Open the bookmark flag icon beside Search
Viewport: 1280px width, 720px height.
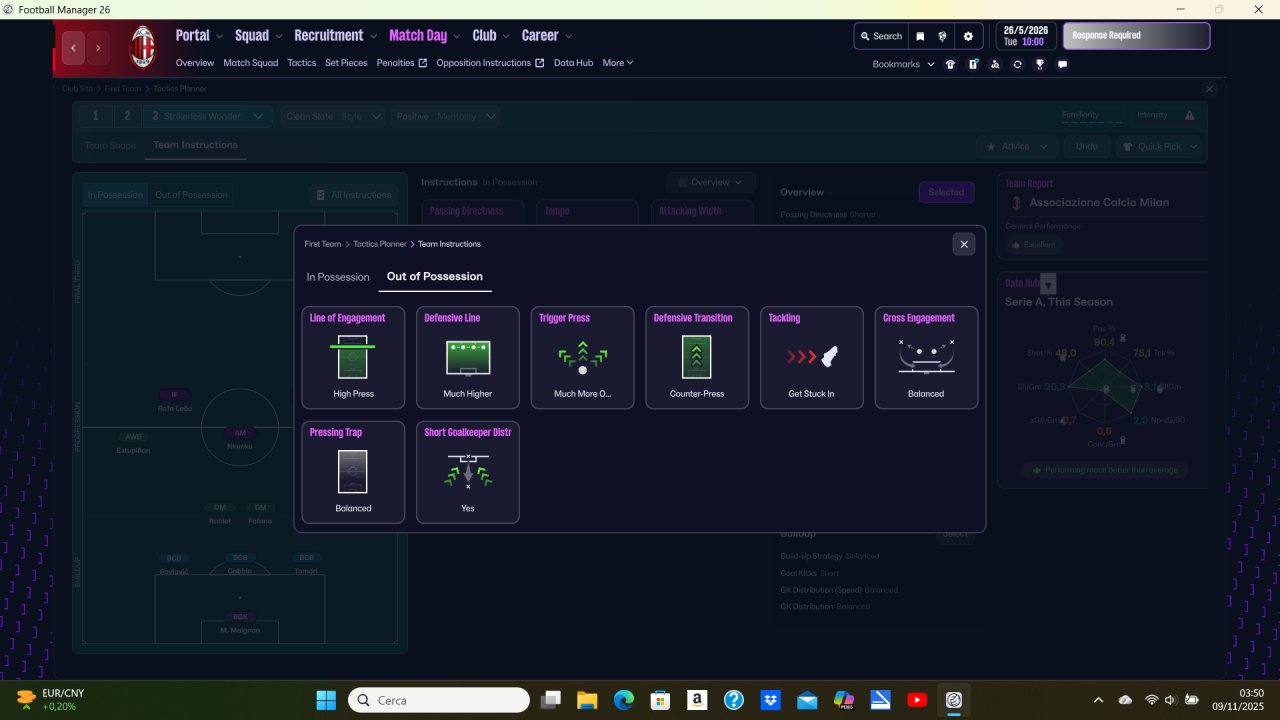(920, 36)
